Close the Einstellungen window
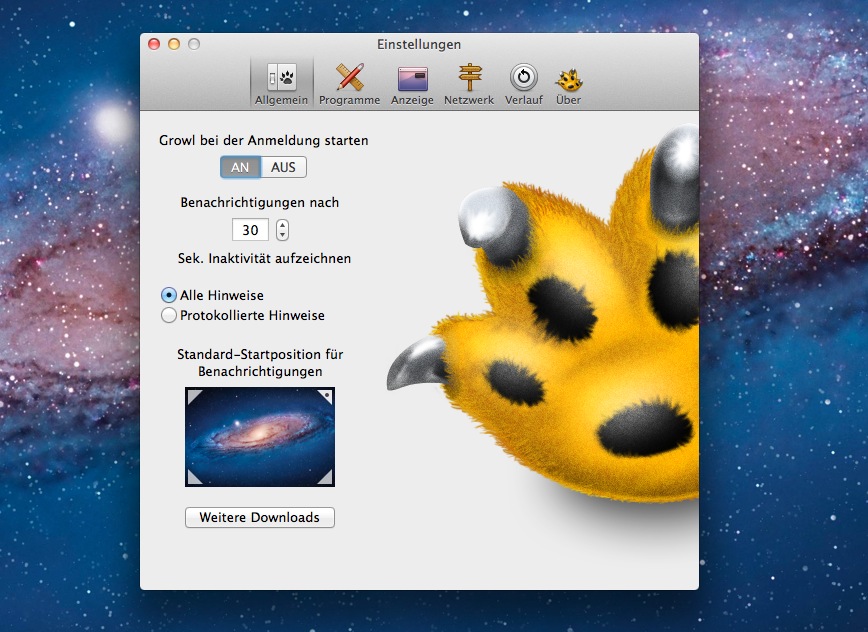Image resolution: width=868 pixels, height=632 pixels. (154, 44)
